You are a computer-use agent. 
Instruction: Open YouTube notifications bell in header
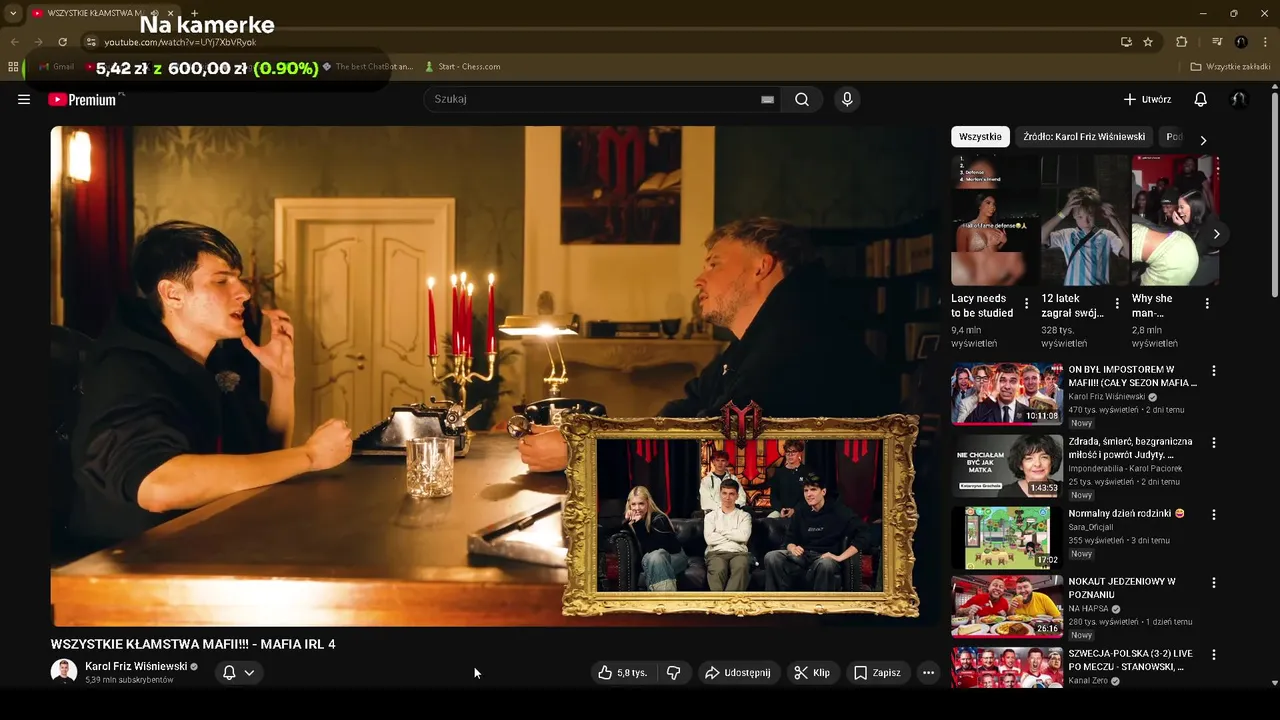pos(1201,99)
